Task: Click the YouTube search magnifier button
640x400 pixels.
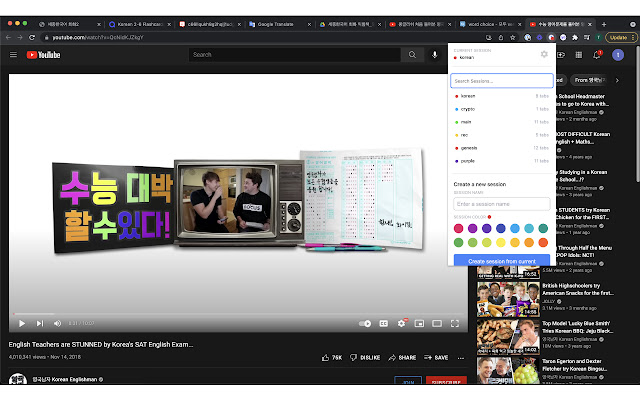Action: [412, 55]
